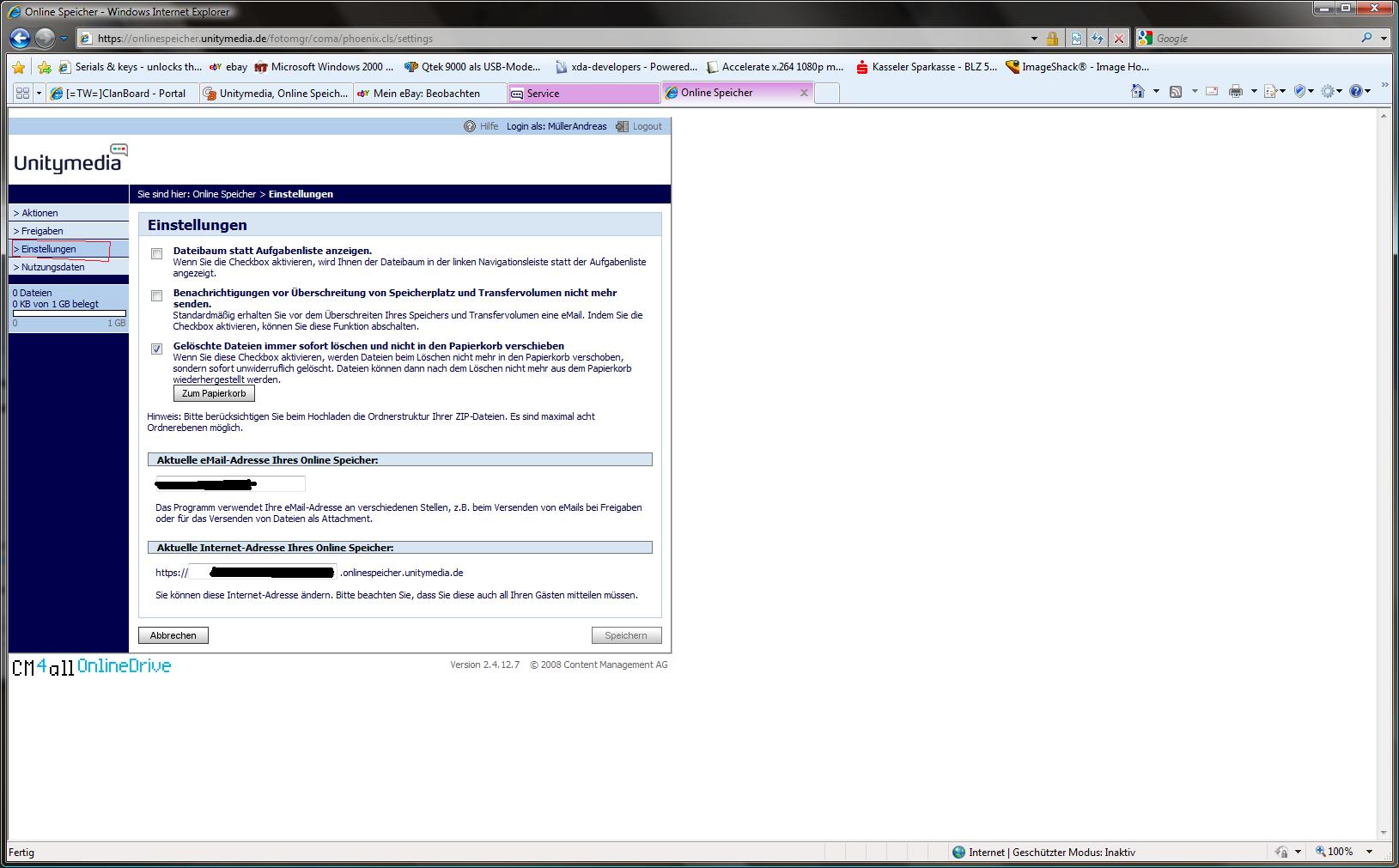Expand the Print options dropdown arrow

click(1254, 91)
